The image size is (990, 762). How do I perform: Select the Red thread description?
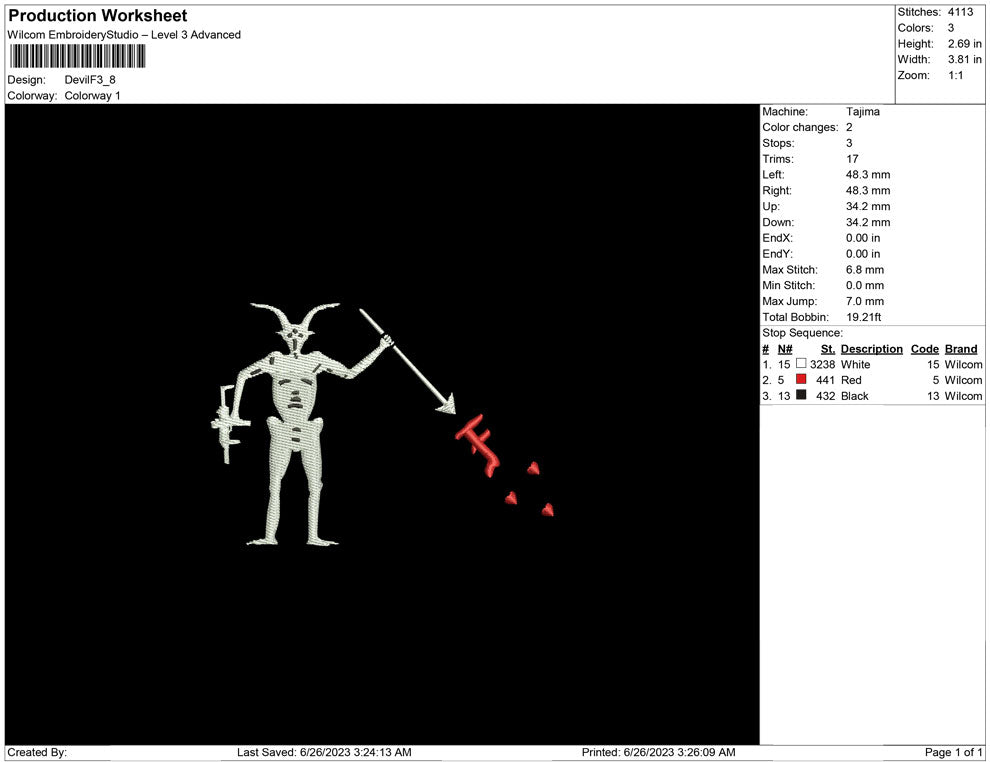(850, 380)
